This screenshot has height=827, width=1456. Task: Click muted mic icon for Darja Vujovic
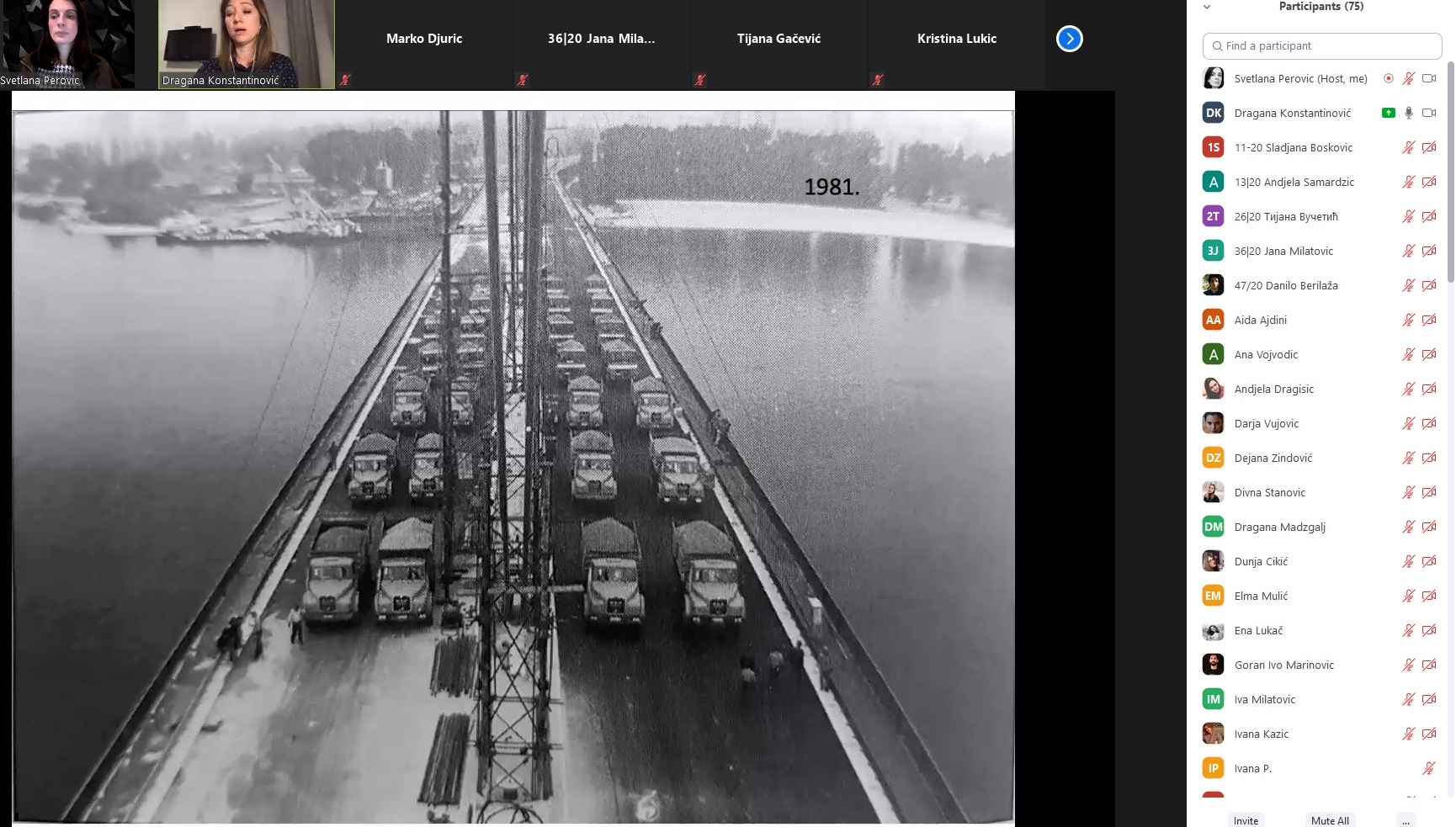click(1409, 423)
